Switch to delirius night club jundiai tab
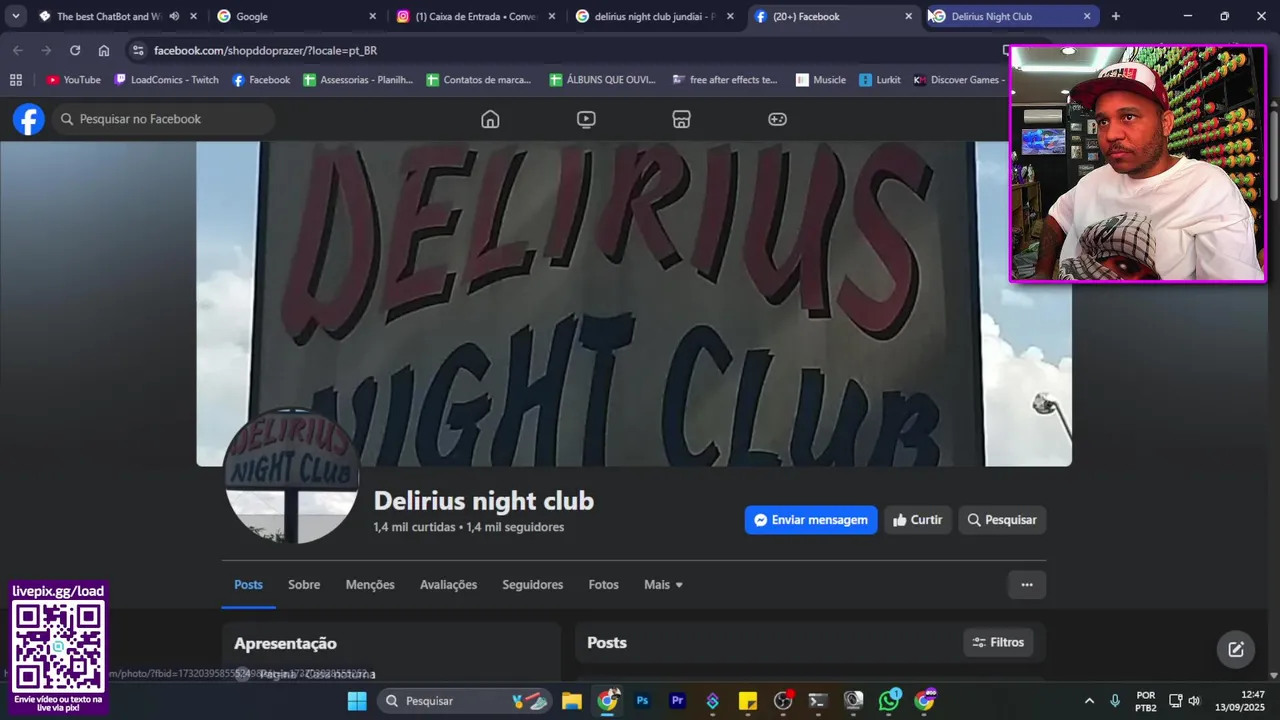 click(x=655, y=16)
